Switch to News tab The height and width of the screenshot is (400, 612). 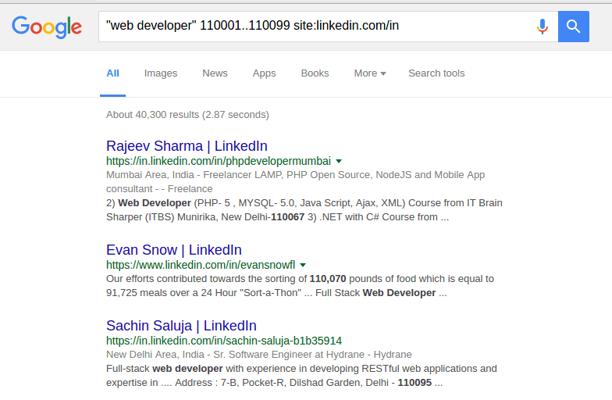pyautogui.click(x=215, y=73)
